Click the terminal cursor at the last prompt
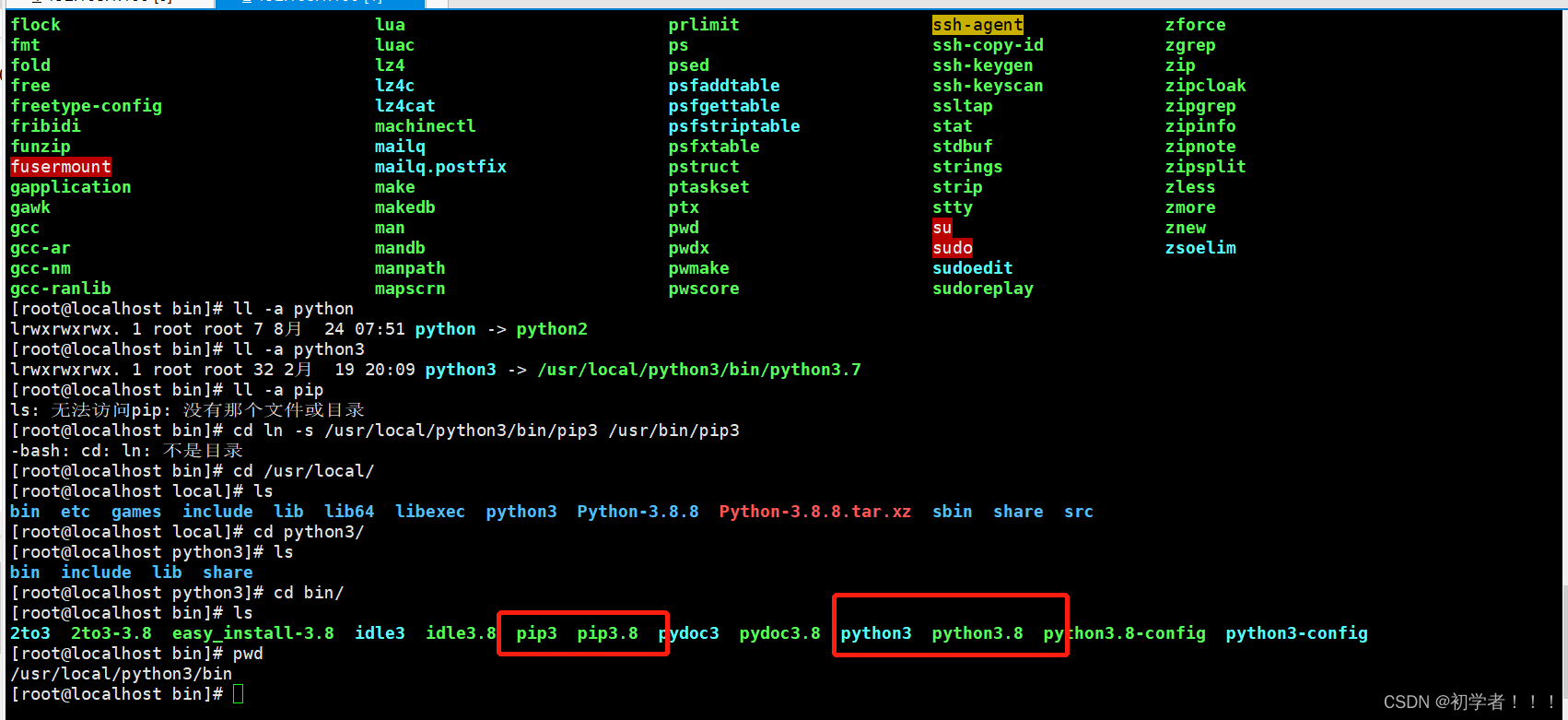Image resolution: width=1568 pixels, height=720 pixels. click(x=239, y=694)
